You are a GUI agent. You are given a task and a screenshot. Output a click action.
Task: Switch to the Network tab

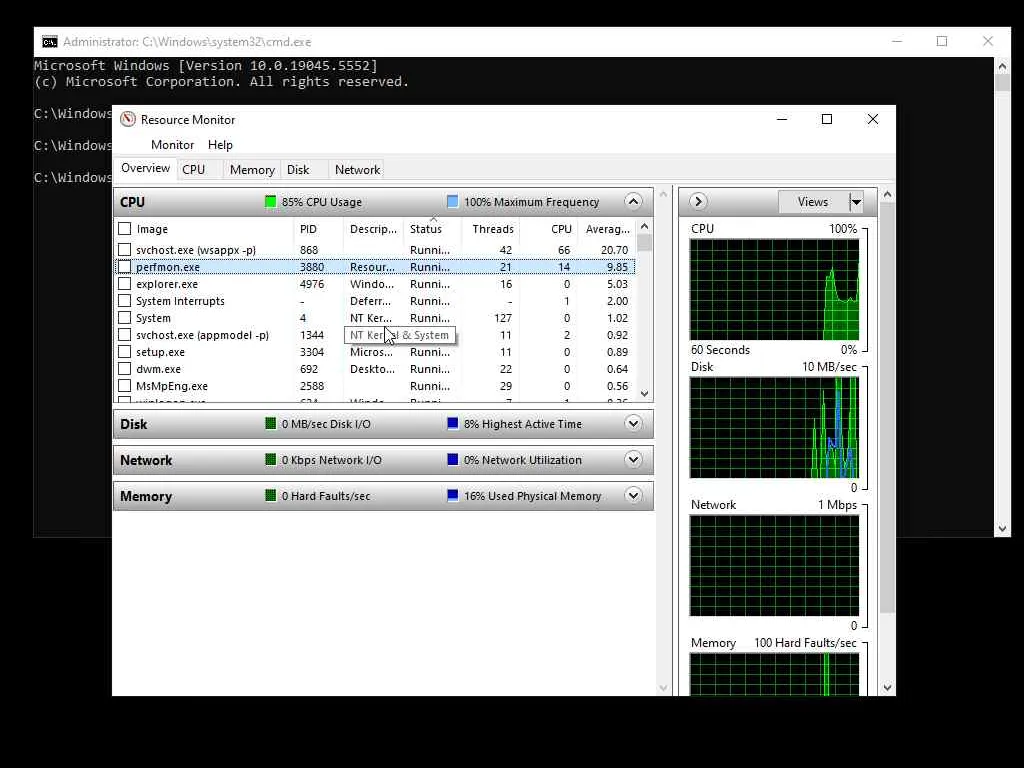click(x=357, y=170)
